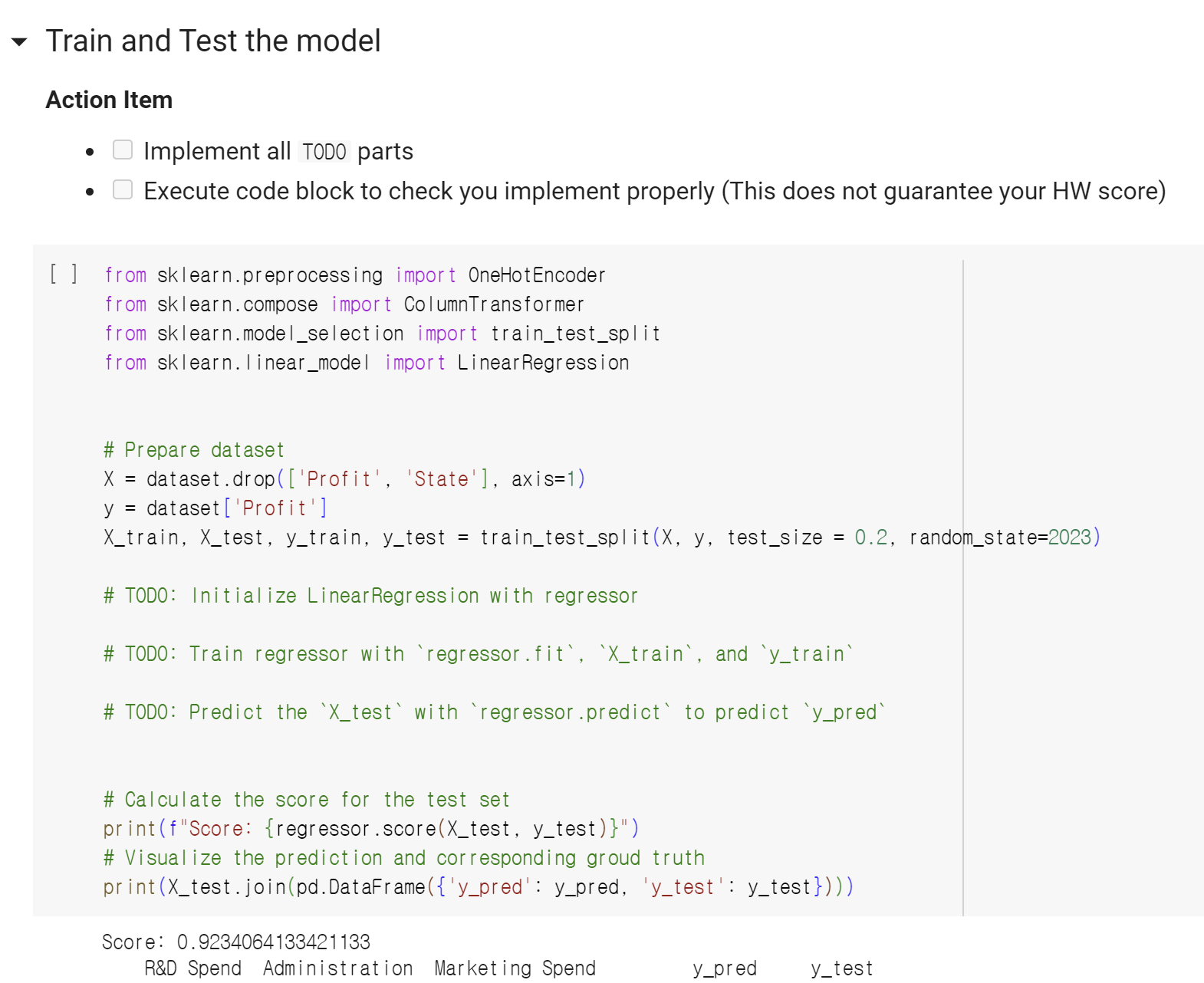Screen dimensions: 1204x983
Task: Click the ColumnTransformer import statement
Action: point(344,304)
